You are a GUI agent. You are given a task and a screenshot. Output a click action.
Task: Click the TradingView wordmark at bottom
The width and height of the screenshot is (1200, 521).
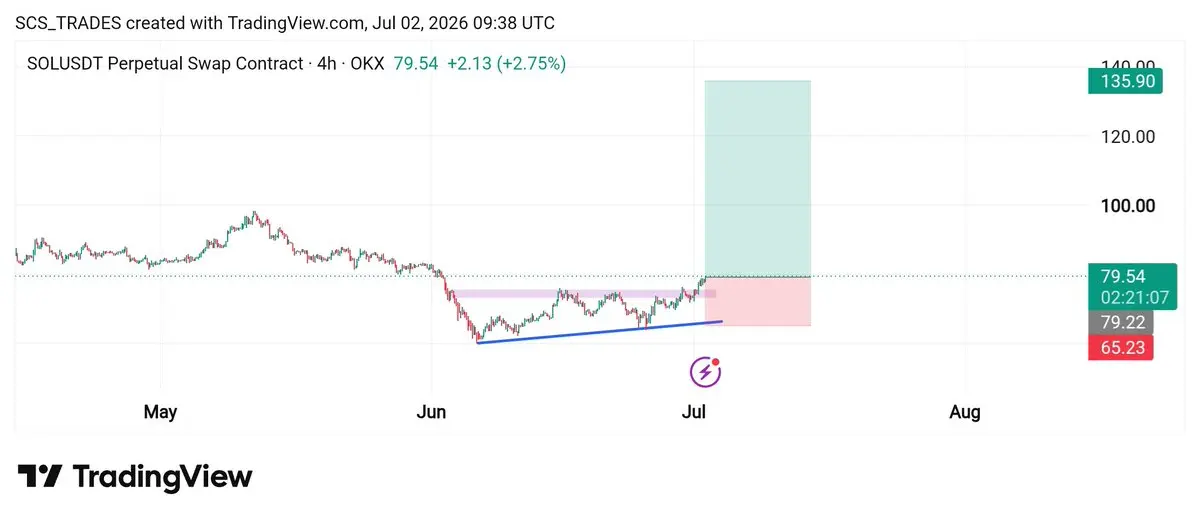click(163, 477)
